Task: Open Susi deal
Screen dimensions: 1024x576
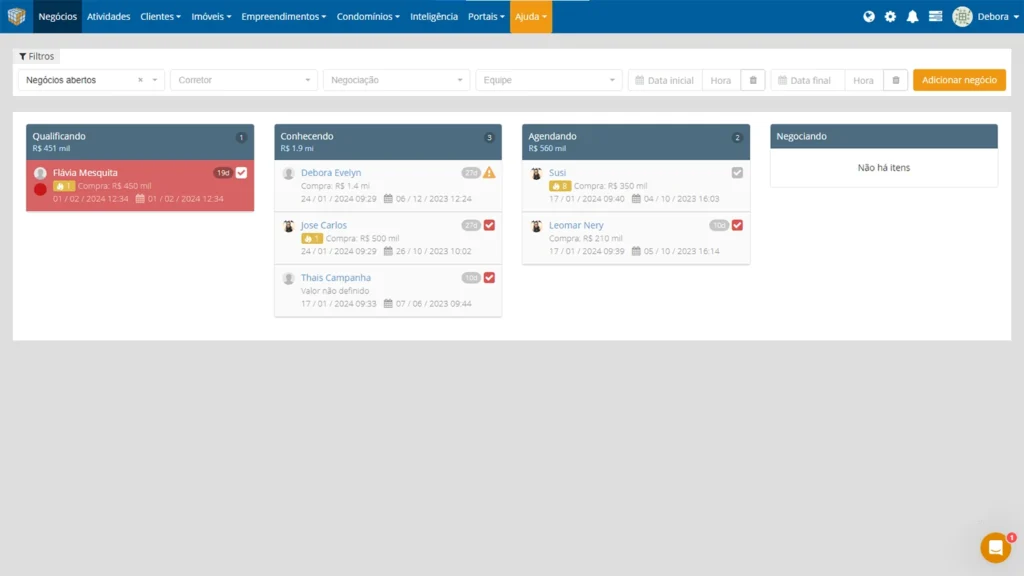Action: 557,172
